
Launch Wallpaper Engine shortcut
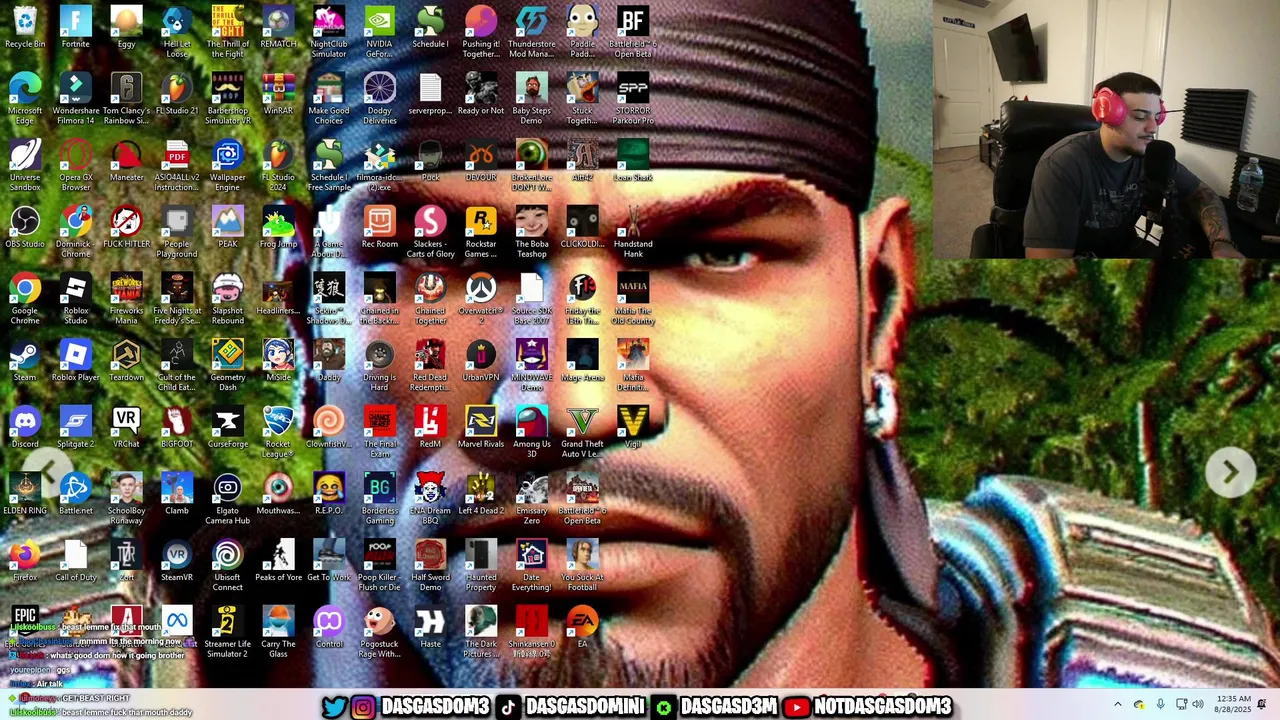click(227, 165)
